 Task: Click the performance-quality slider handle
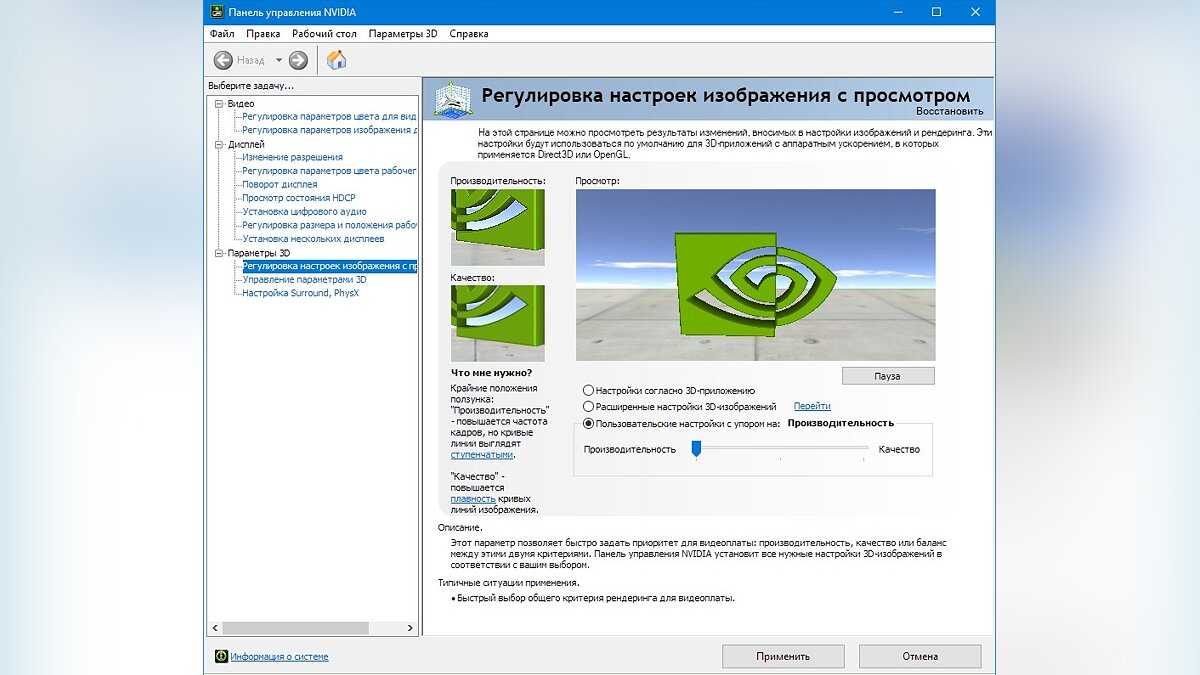[x=696, y=449]
